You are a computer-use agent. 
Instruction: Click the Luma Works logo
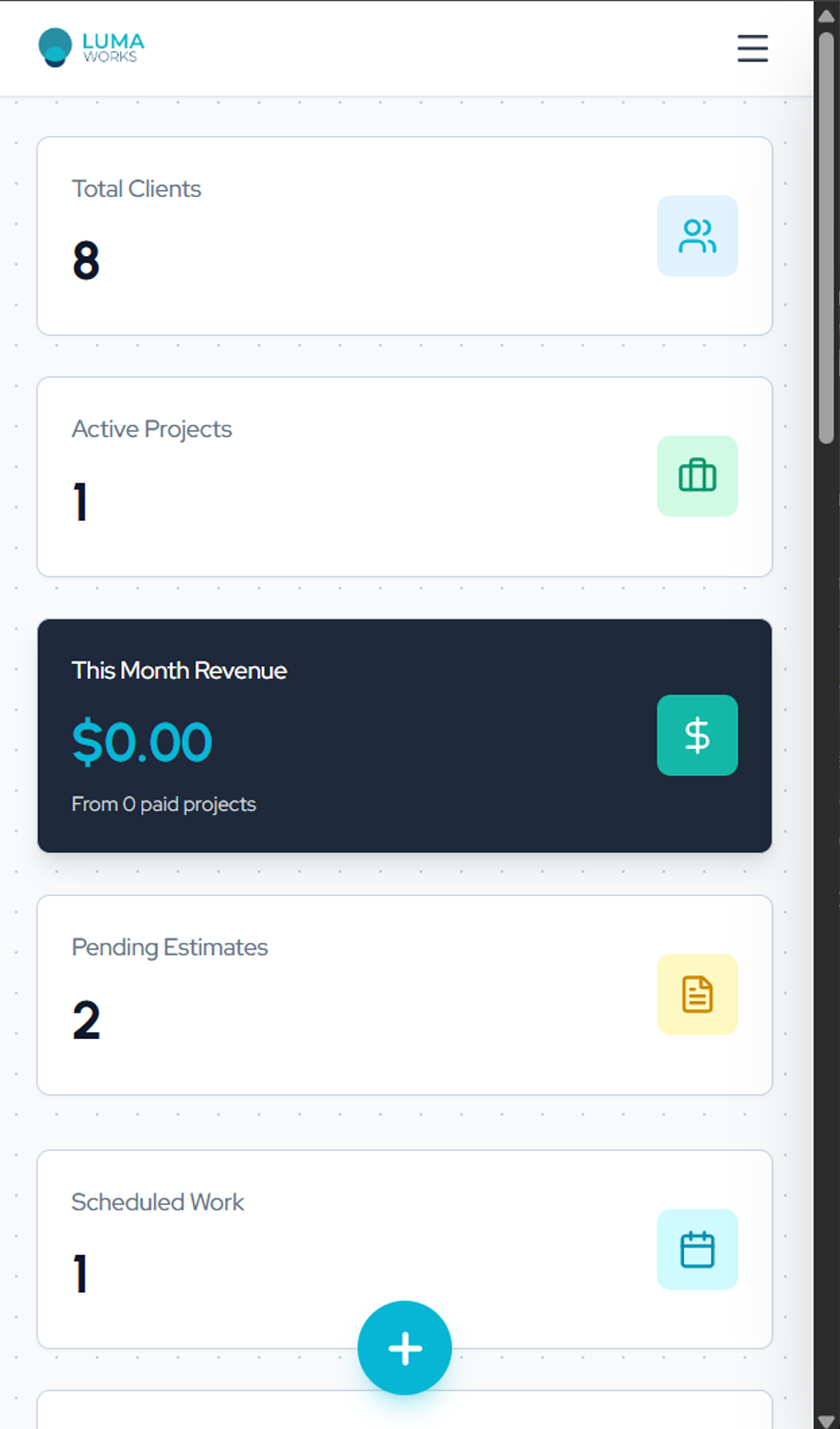coord(91,48)
